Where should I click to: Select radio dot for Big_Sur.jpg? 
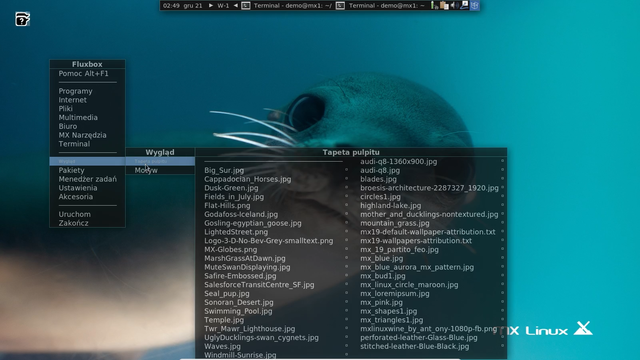pyautogui.click(x=347, y=169)
